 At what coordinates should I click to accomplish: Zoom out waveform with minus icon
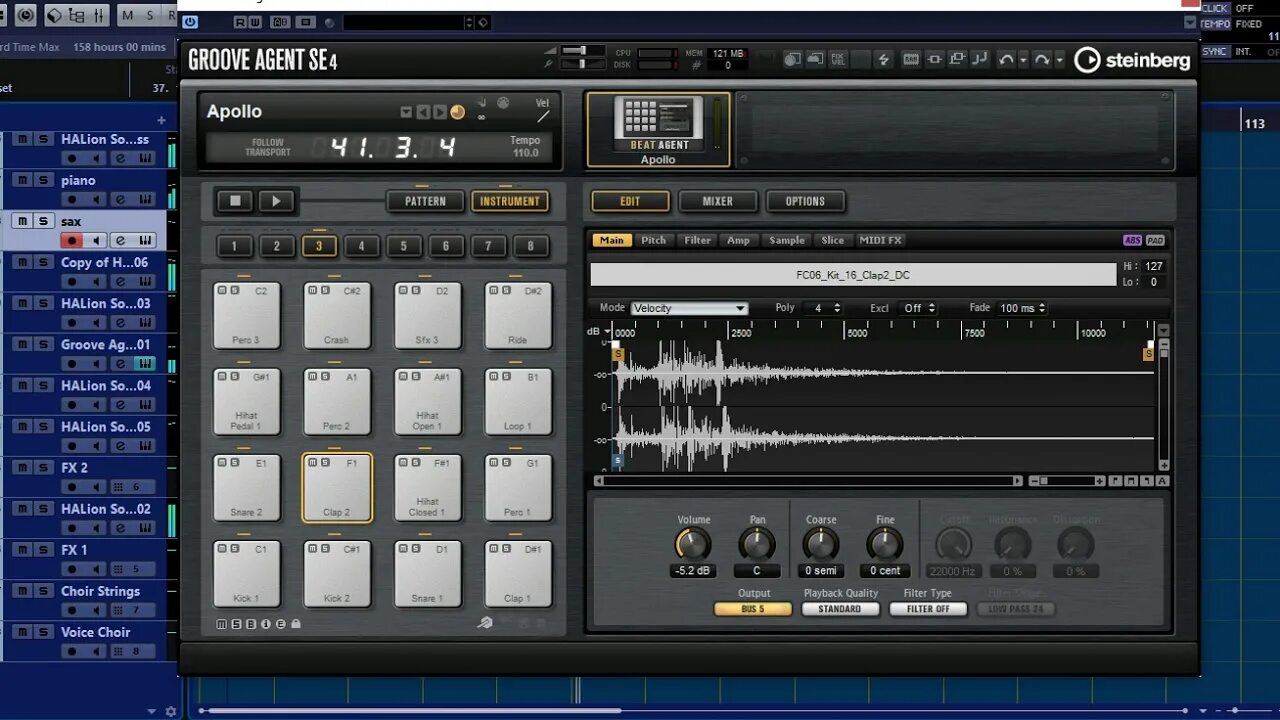1033,481
